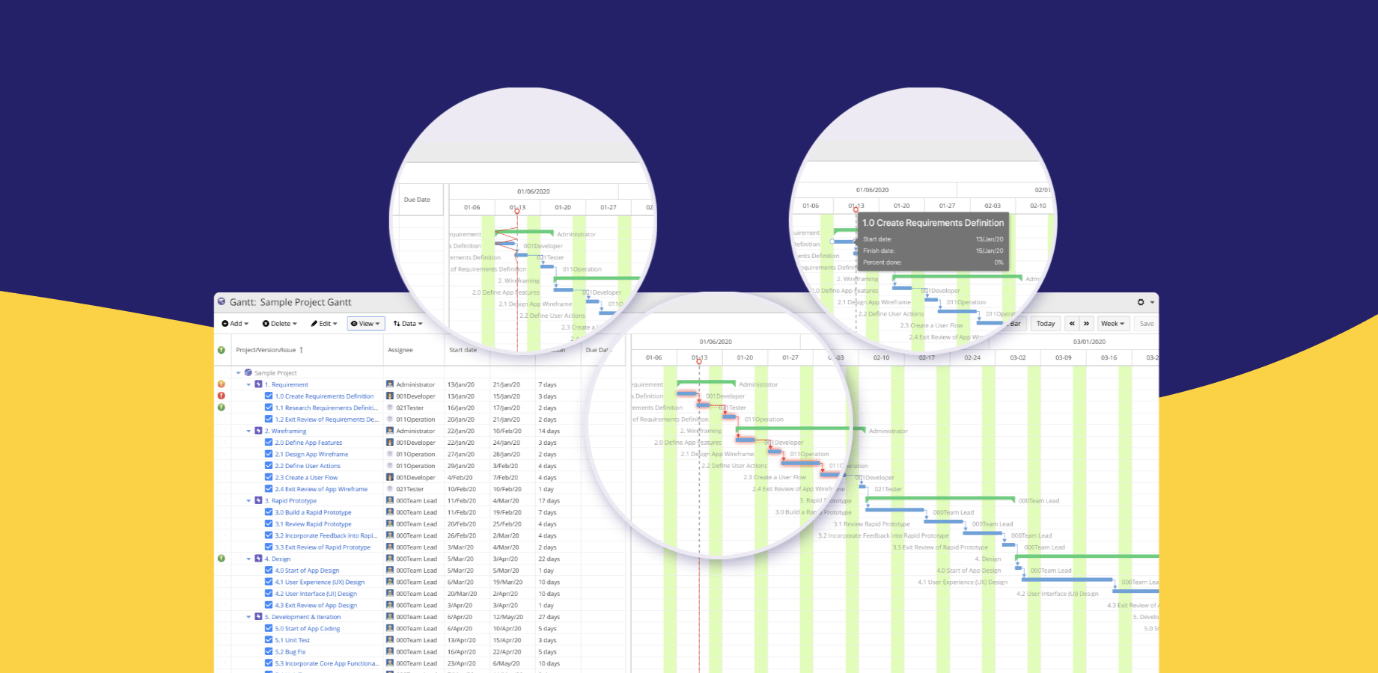This screenshot has width=1378, height=673.
Task: Click the purple version icon for 3. Rapid Prototype
Action: pyautogui.click(x=259, y=501)
